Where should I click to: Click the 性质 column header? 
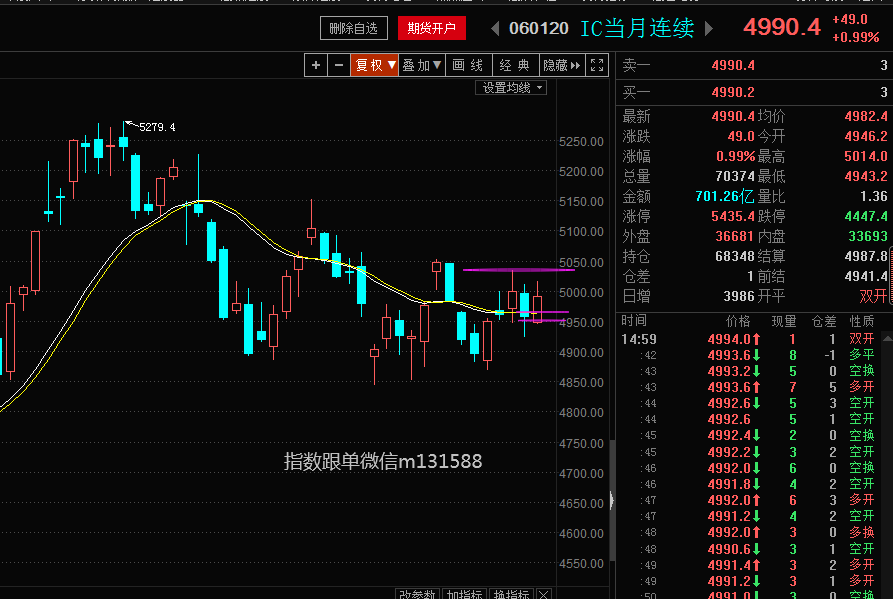point(862,322)
